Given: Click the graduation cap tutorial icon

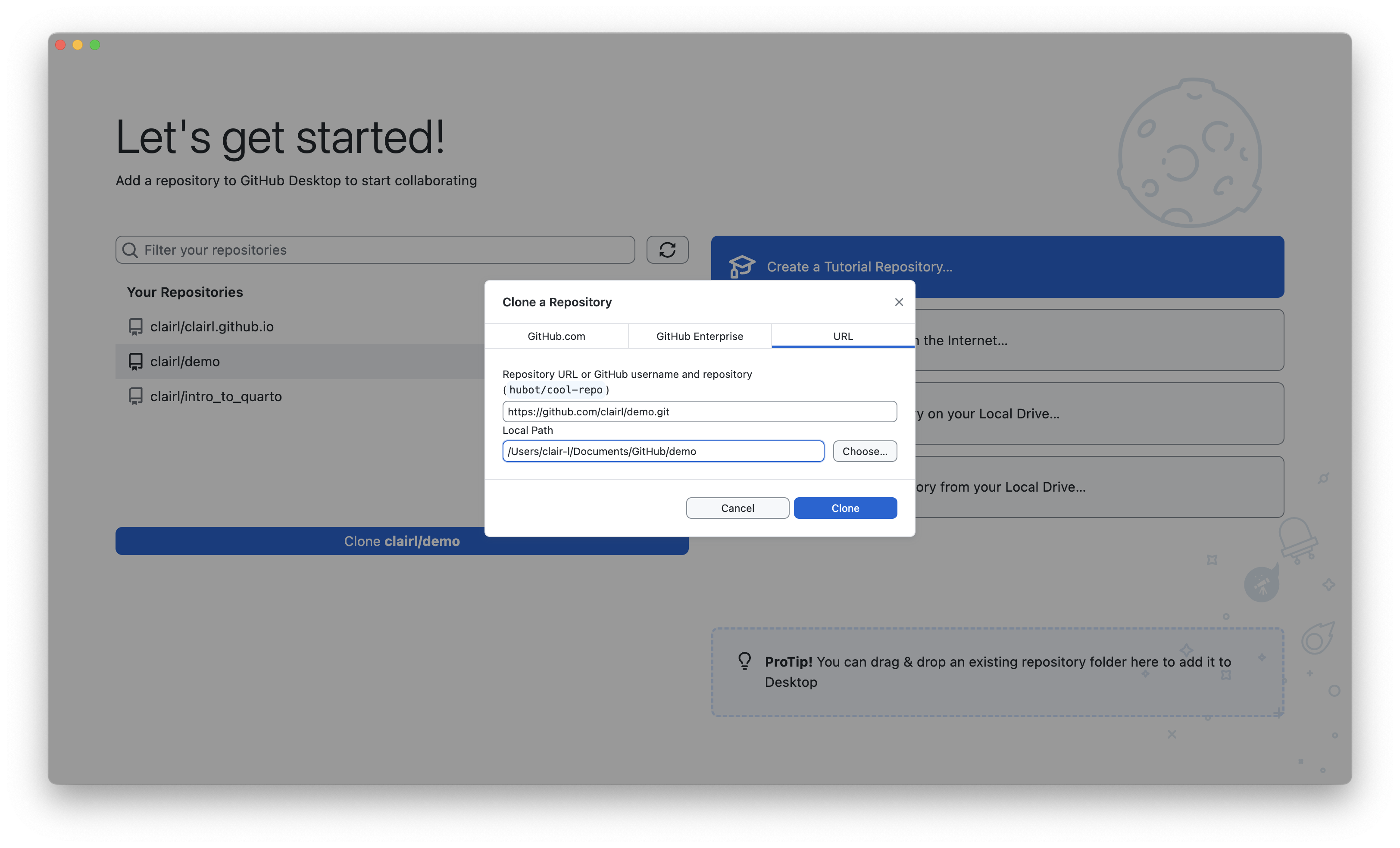Looking at the screenshot, I should (x=741, y=266).
